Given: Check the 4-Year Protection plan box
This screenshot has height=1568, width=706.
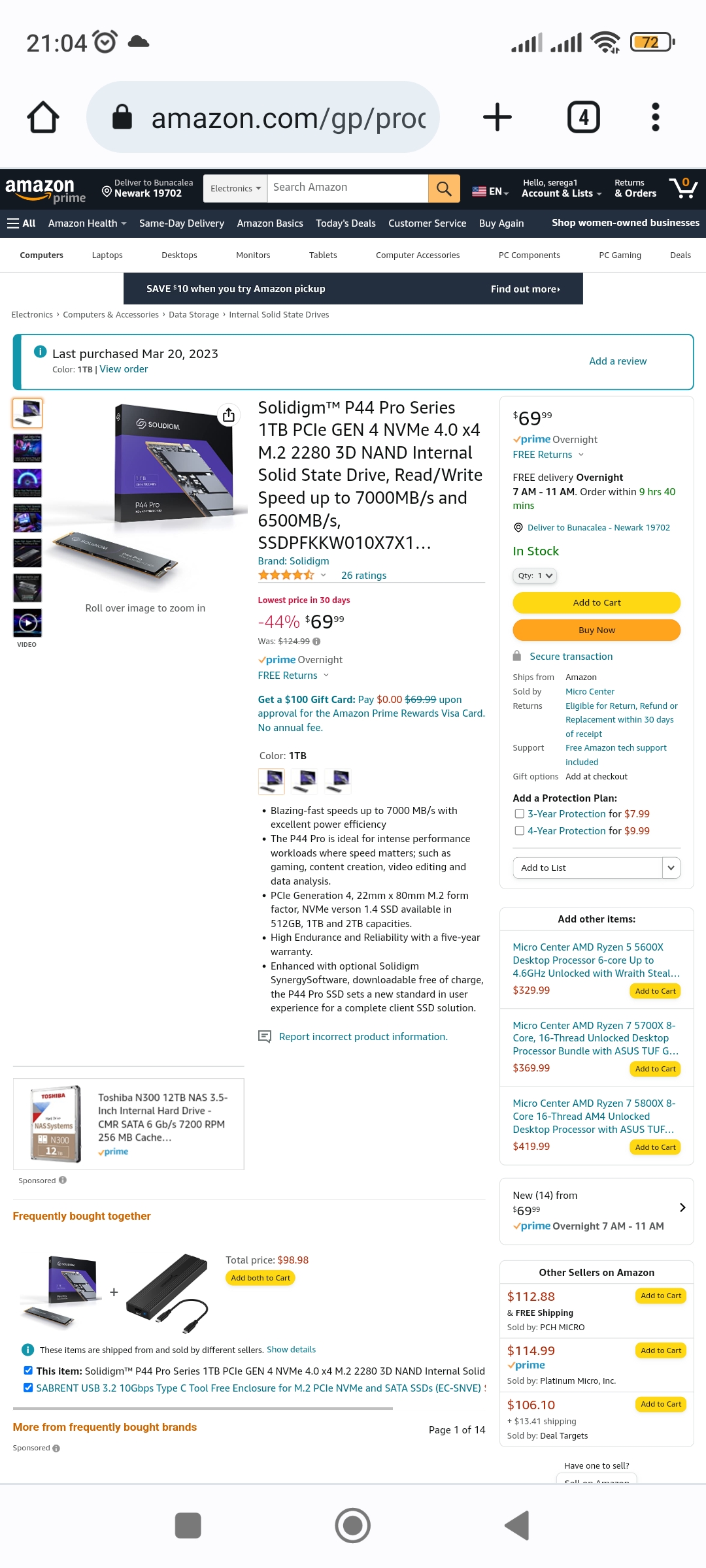Looking at the screenshot, I should click(x=520, y=831).
